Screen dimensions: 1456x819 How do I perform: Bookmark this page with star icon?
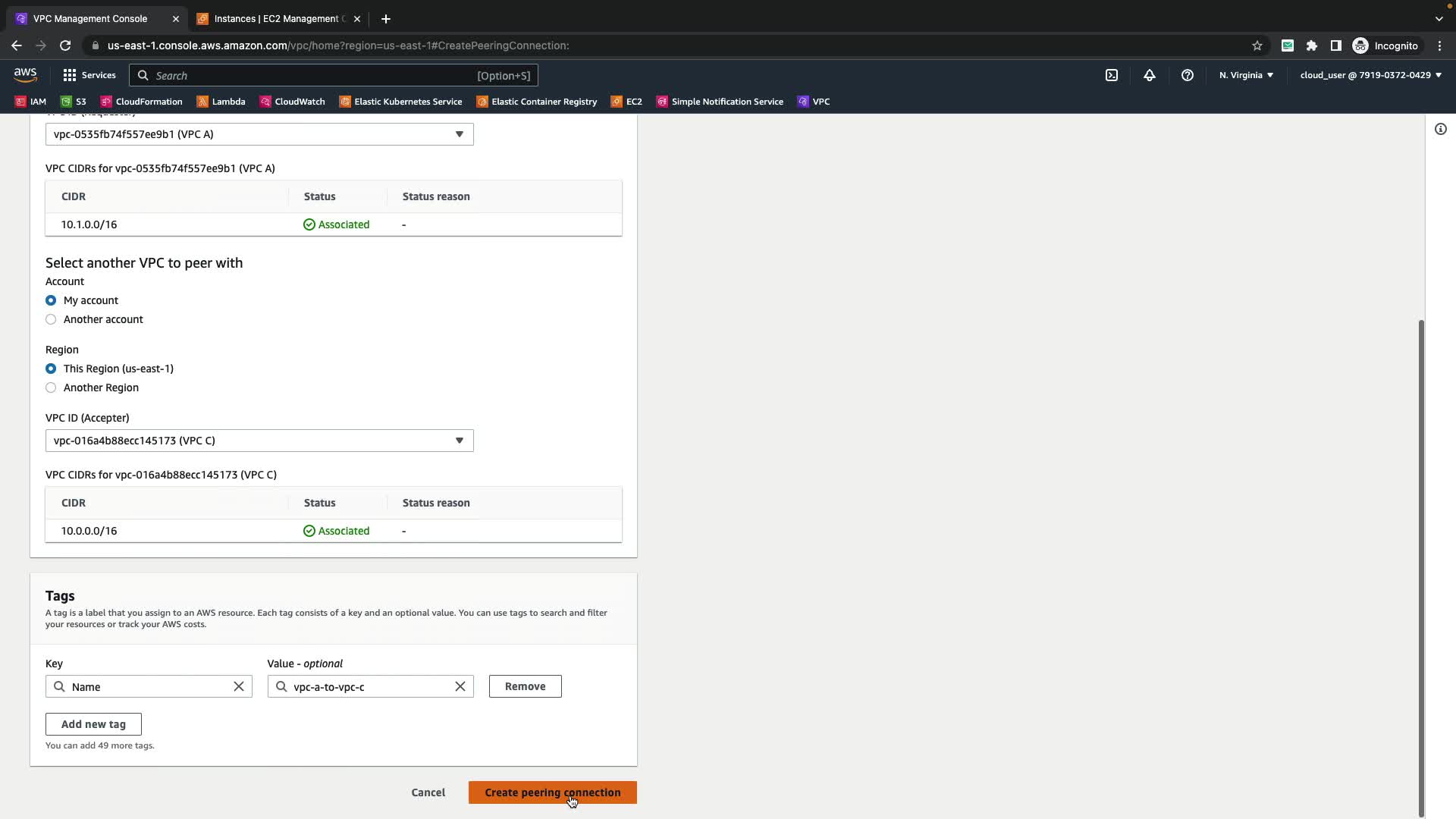click(1257, 45)
